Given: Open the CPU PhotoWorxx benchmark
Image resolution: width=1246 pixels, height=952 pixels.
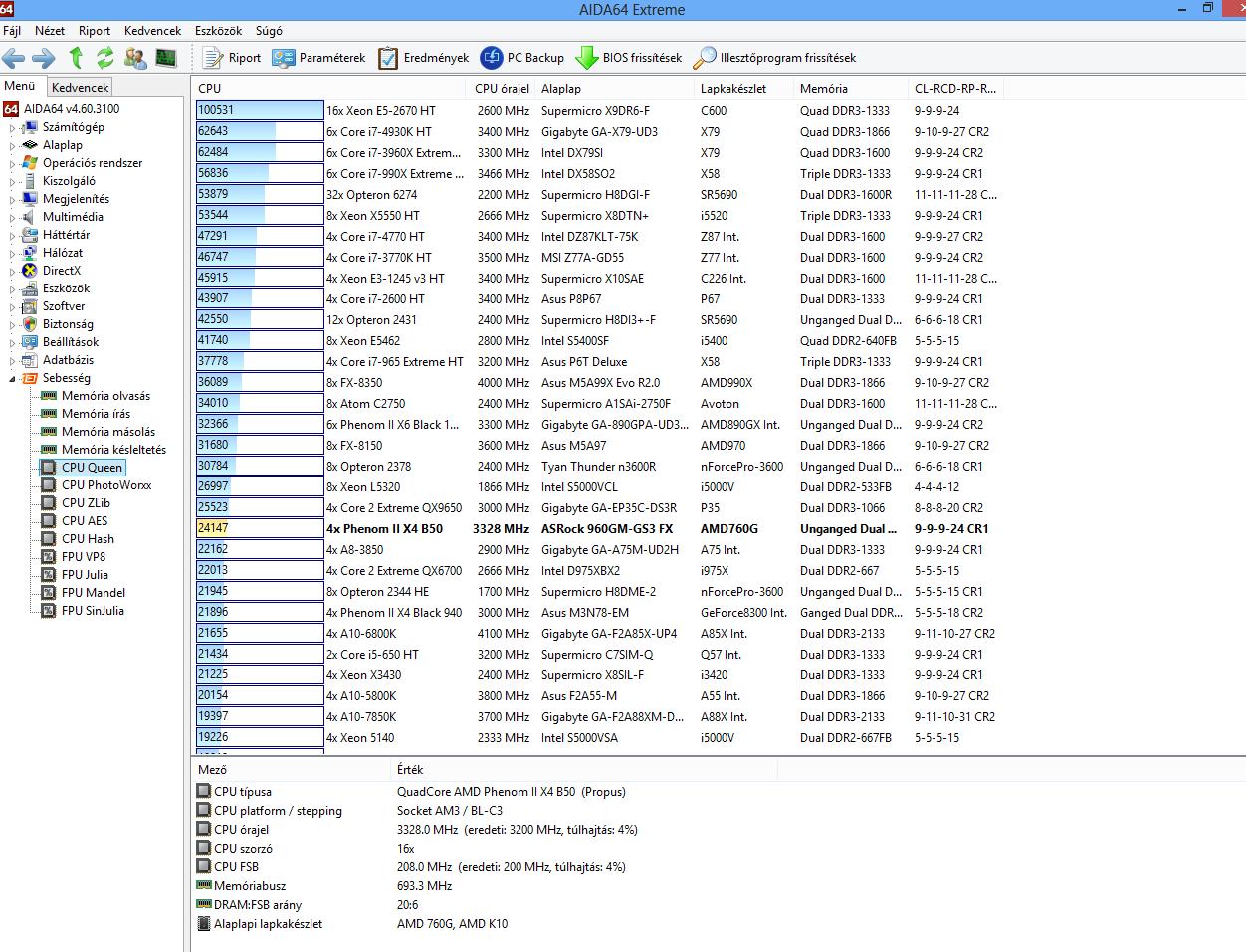Looking at the screenshot, I should [x=106, y=485].
